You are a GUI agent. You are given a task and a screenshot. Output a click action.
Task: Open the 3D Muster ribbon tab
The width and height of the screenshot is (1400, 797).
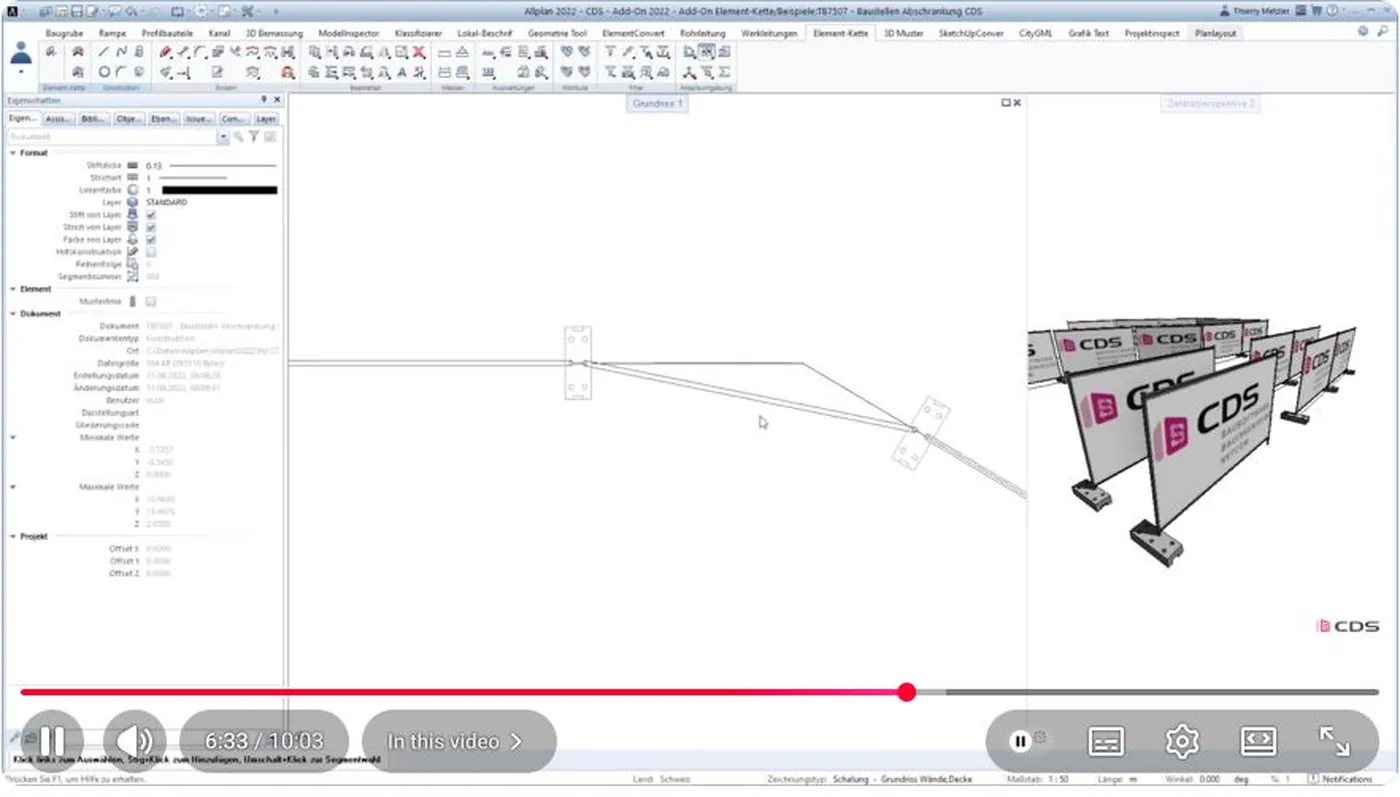[x=904, y=33]
